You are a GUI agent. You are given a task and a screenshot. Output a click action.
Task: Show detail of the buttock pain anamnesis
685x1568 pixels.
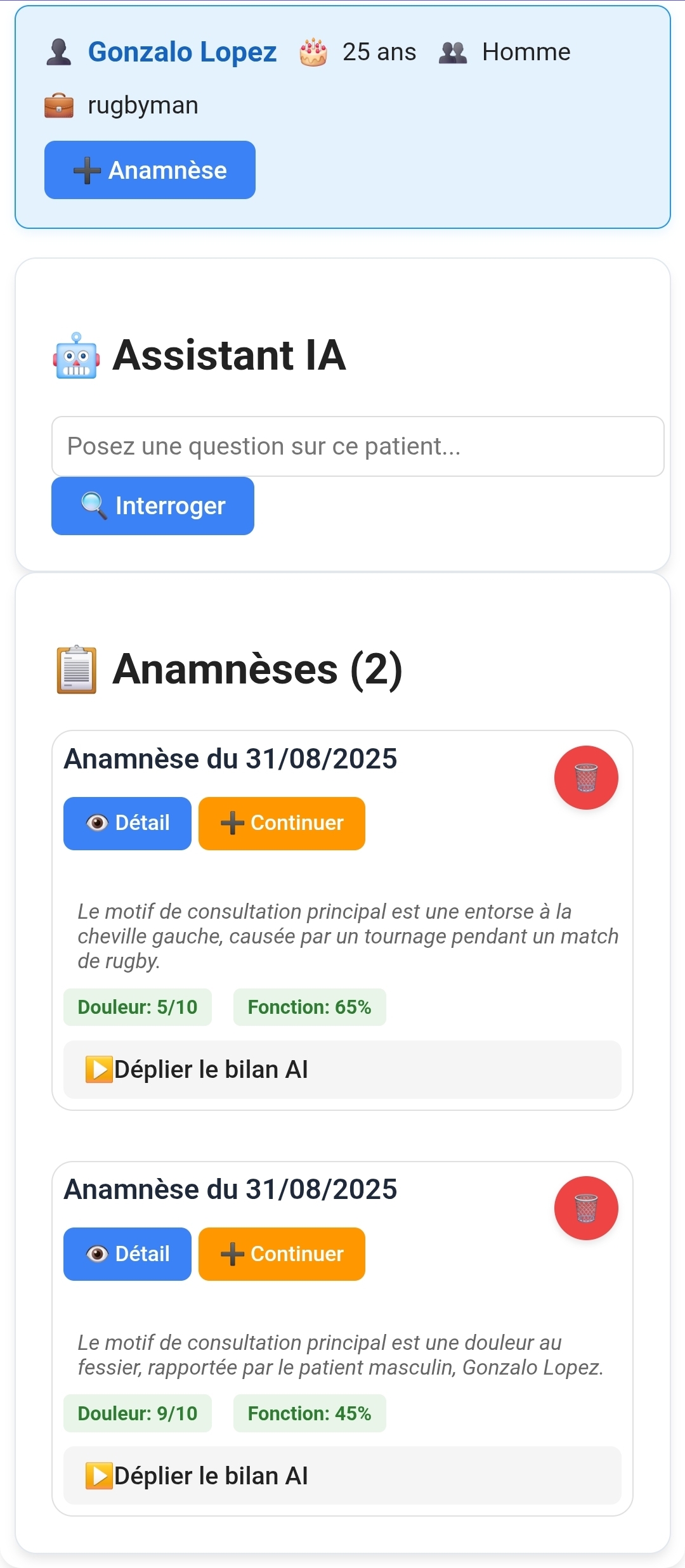click(127, 1254)
